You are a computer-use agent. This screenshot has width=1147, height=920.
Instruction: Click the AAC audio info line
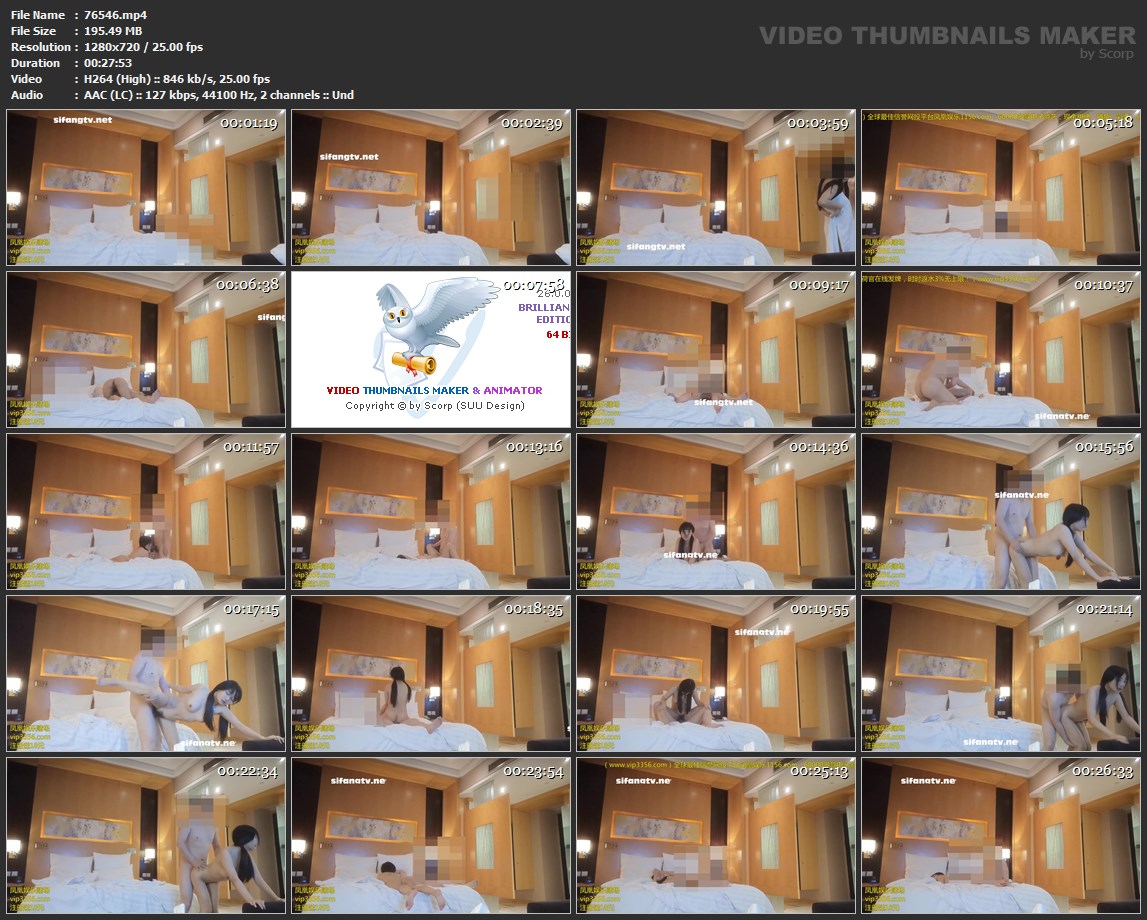pos(219,95)
